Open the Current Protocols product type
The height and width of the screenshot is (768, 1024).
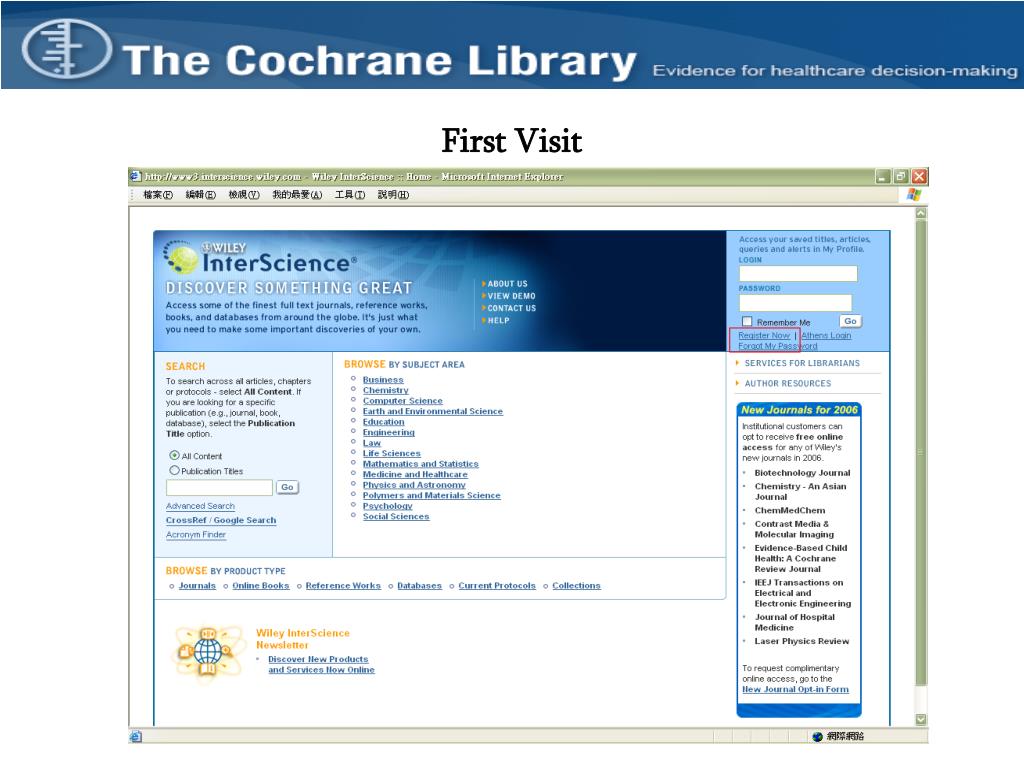point(497,586)
